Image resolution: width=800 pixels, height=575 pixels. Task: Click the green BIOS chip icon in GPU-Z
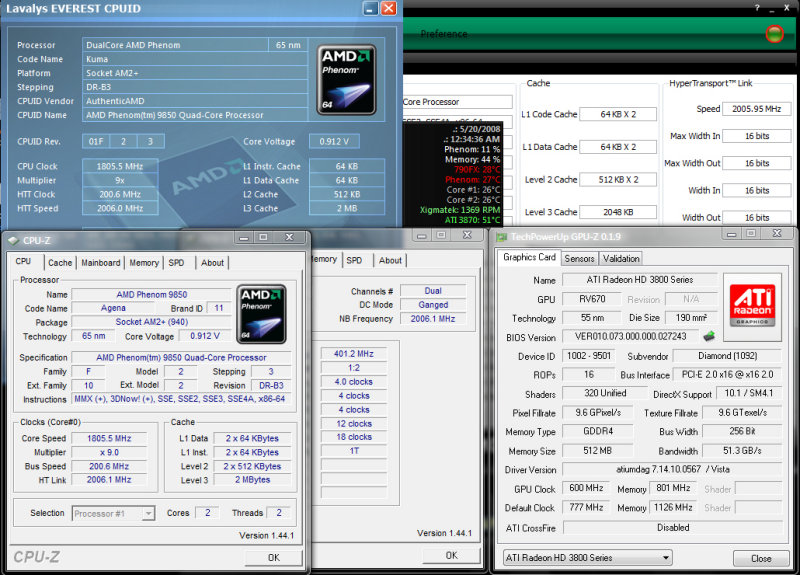709,336
